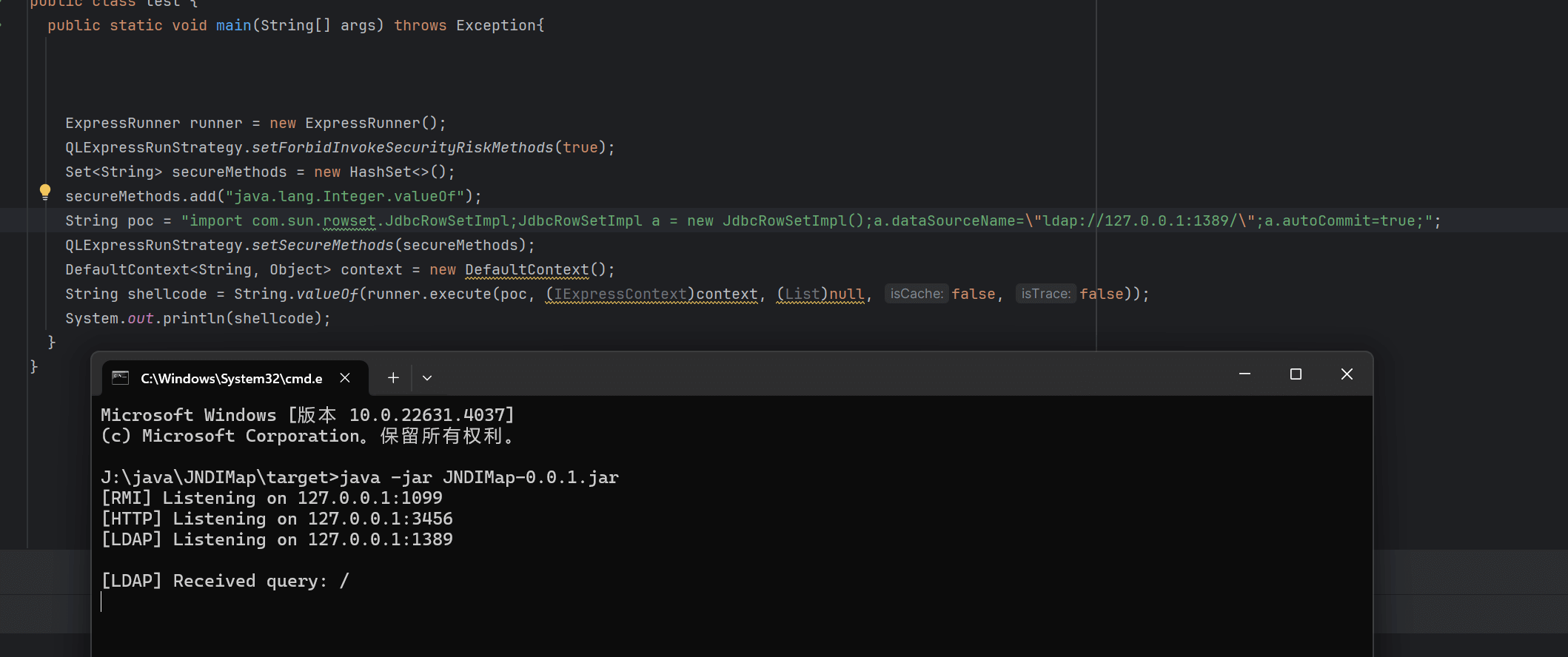Click the underlined DefaultContext constructor
This screenshot has height=657, width=1568.
(x=527, y=270)
